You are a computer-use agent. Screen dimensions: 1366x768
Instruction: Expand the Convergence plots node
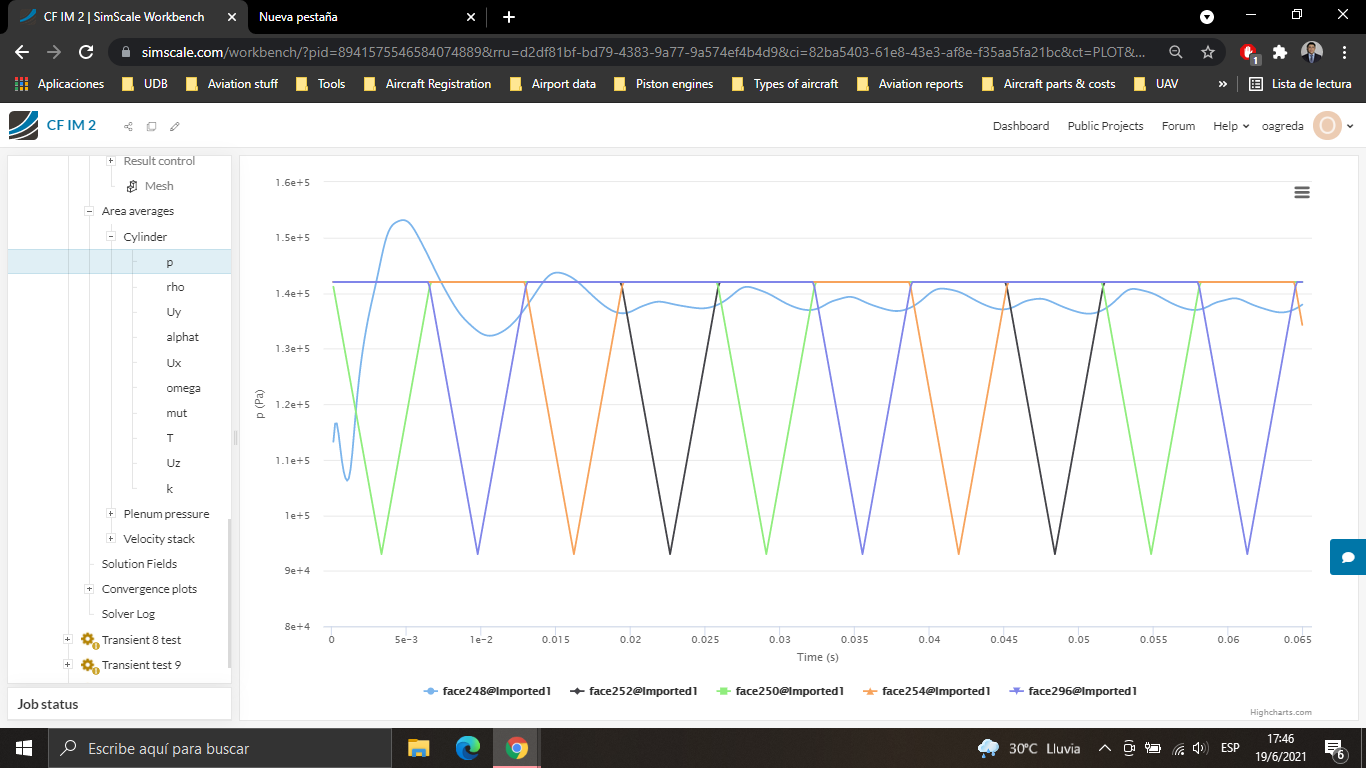tap(89, 589)
